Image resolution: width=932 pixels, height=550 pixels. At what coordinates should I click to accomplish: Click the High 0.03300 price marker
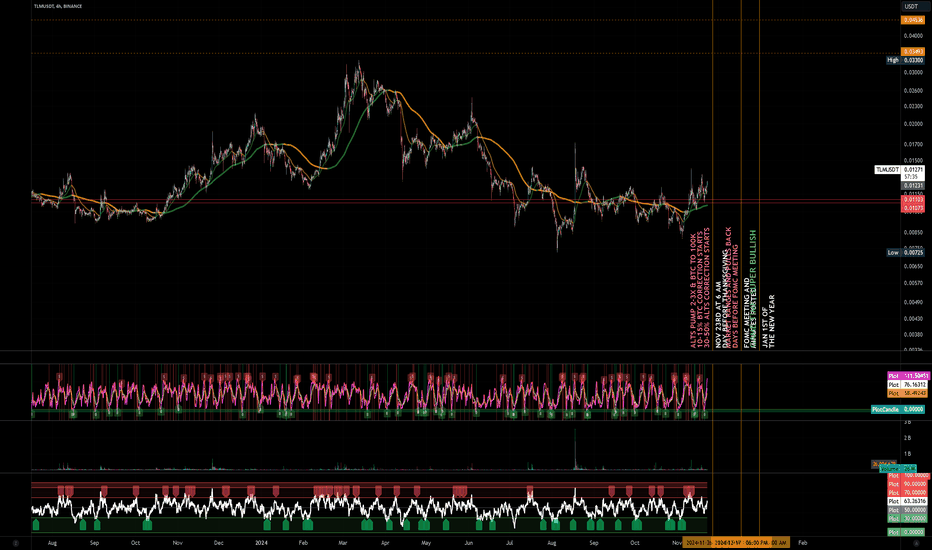click(x=905, y=60)
